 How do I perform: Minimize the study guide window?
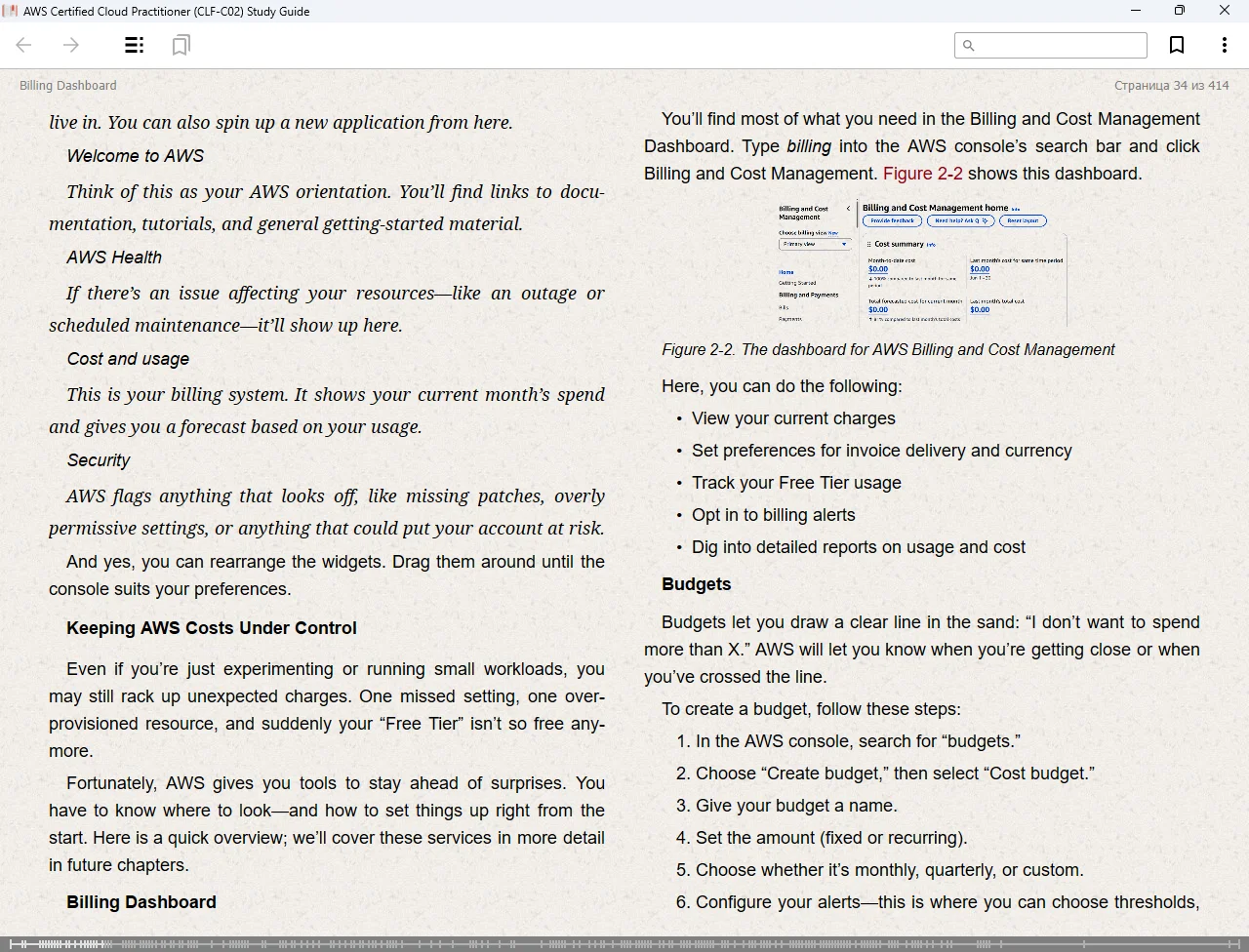click(x=1135, y=11)
